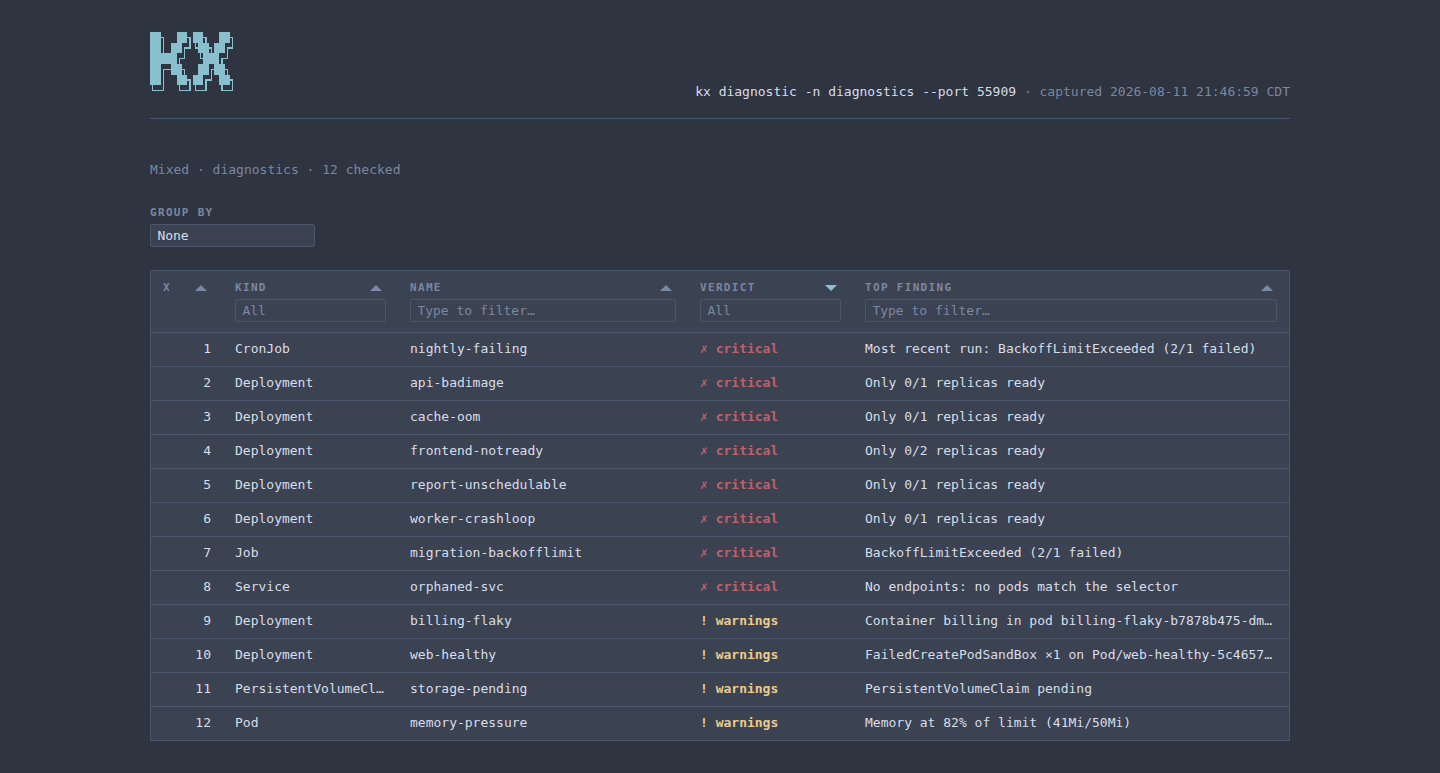
Task: Click critical verdict for nightly-failing
Action: click(739, 349)
